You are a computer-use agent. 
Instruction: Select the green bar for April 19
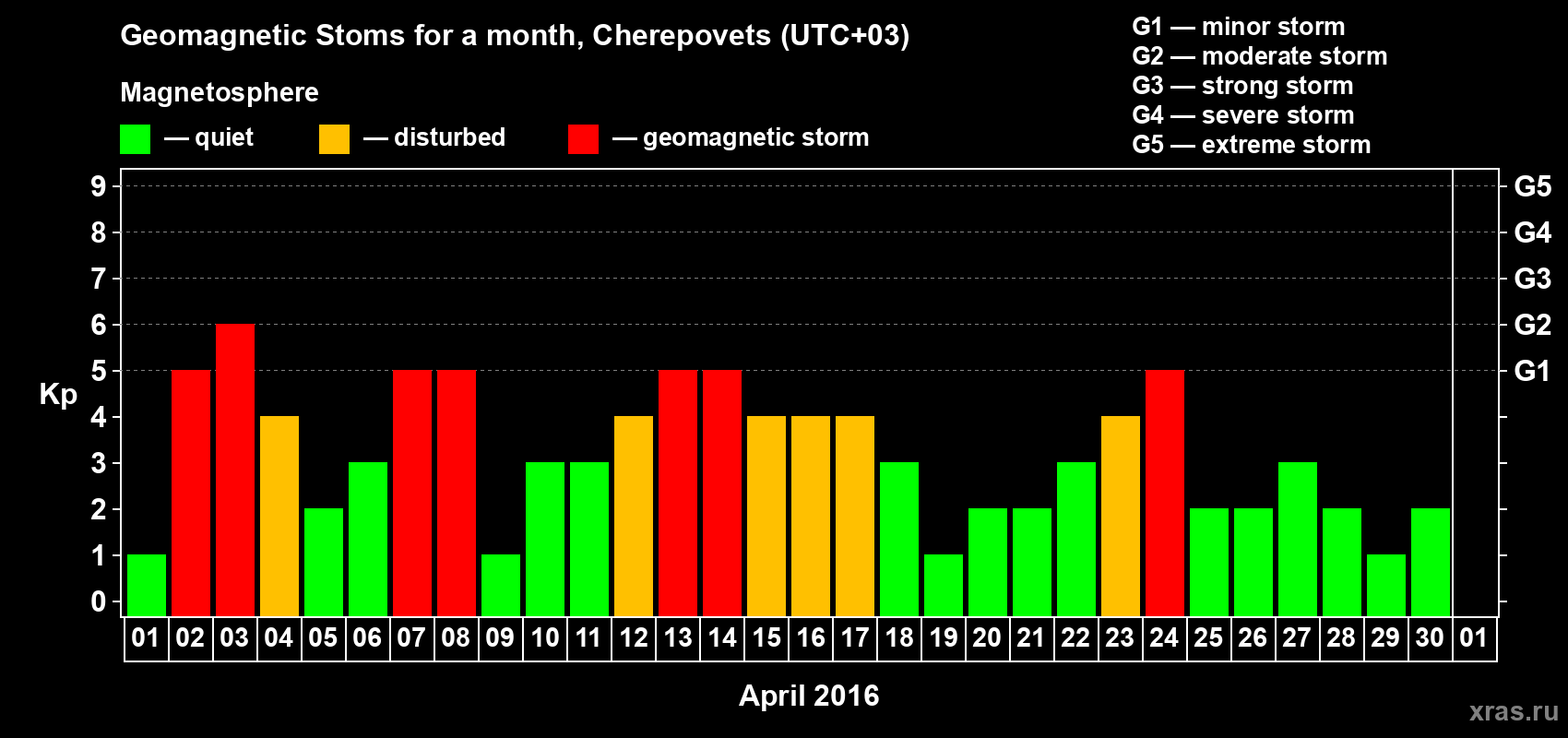(944, 586)
